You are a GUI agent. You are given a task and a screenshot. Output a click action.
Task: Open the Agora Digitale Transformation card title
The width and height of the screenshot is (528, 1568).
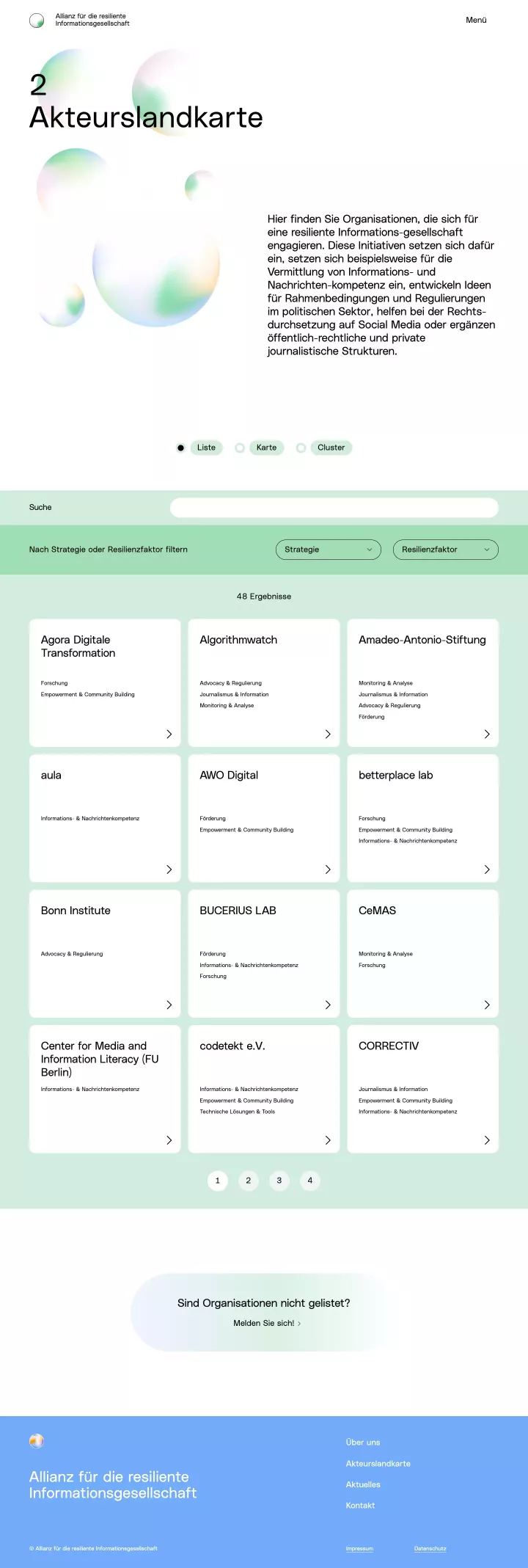click(78, 646)
